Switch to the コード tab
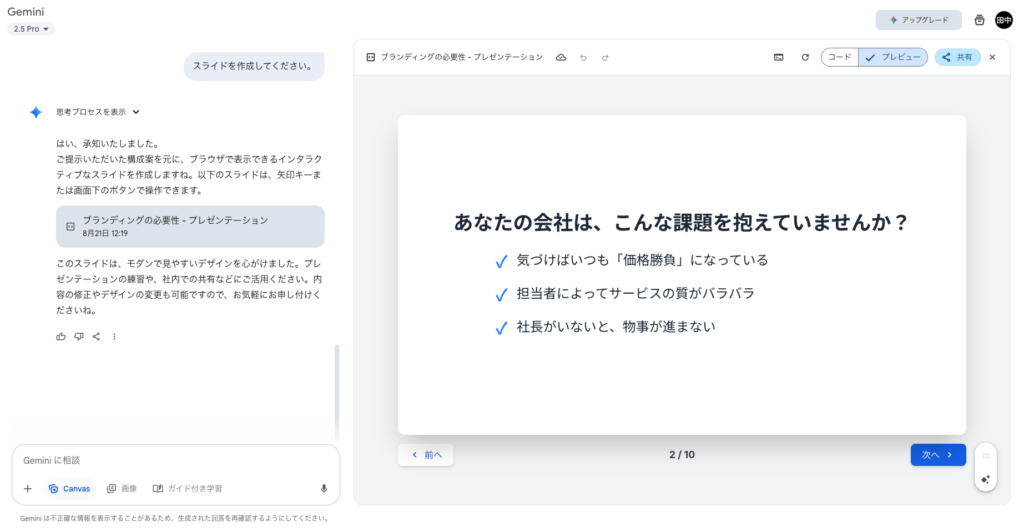The image size is (1024, 532). click(x=840, y=57)
